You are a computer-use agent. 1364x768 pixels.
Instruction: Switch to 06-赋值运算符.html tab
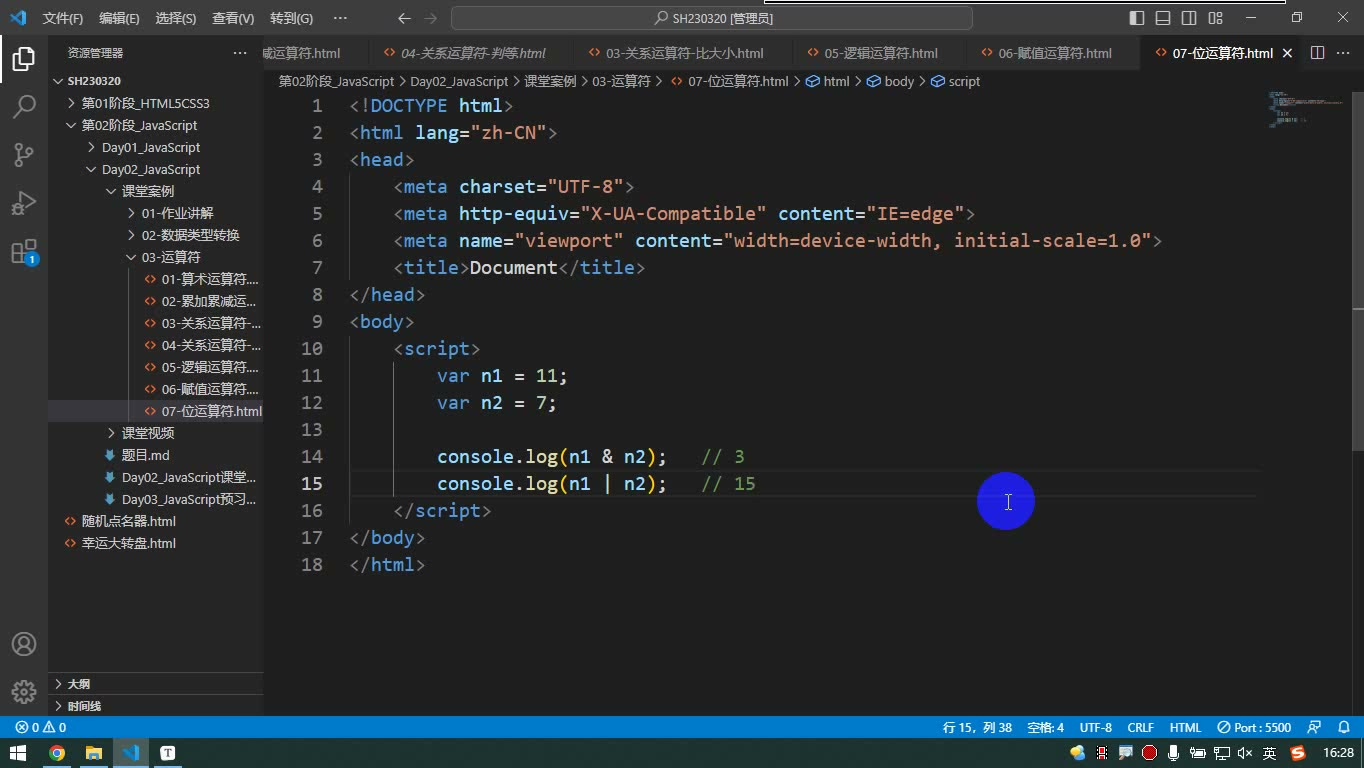[1053, 53]
